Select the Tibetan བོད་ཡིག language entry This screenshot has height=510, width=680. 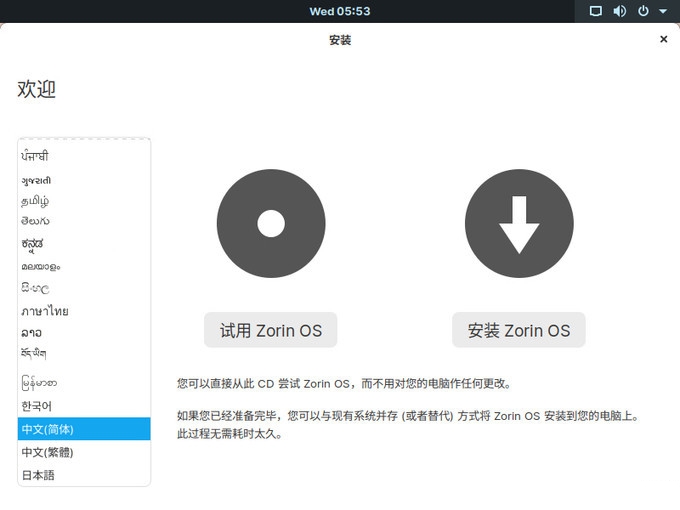84,353
